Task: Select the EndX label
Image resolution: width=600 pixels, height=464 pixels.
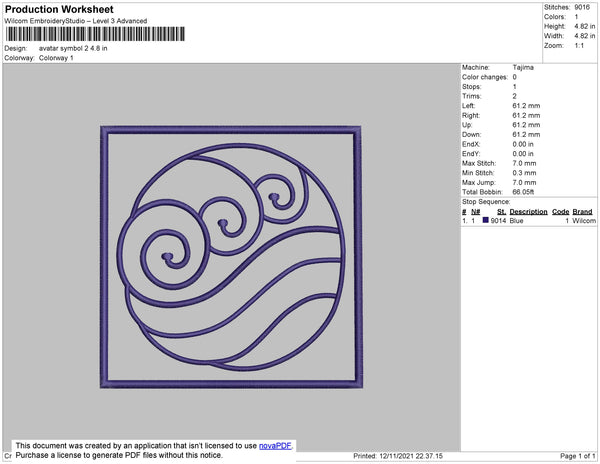Action: click(x=471, y=144)
